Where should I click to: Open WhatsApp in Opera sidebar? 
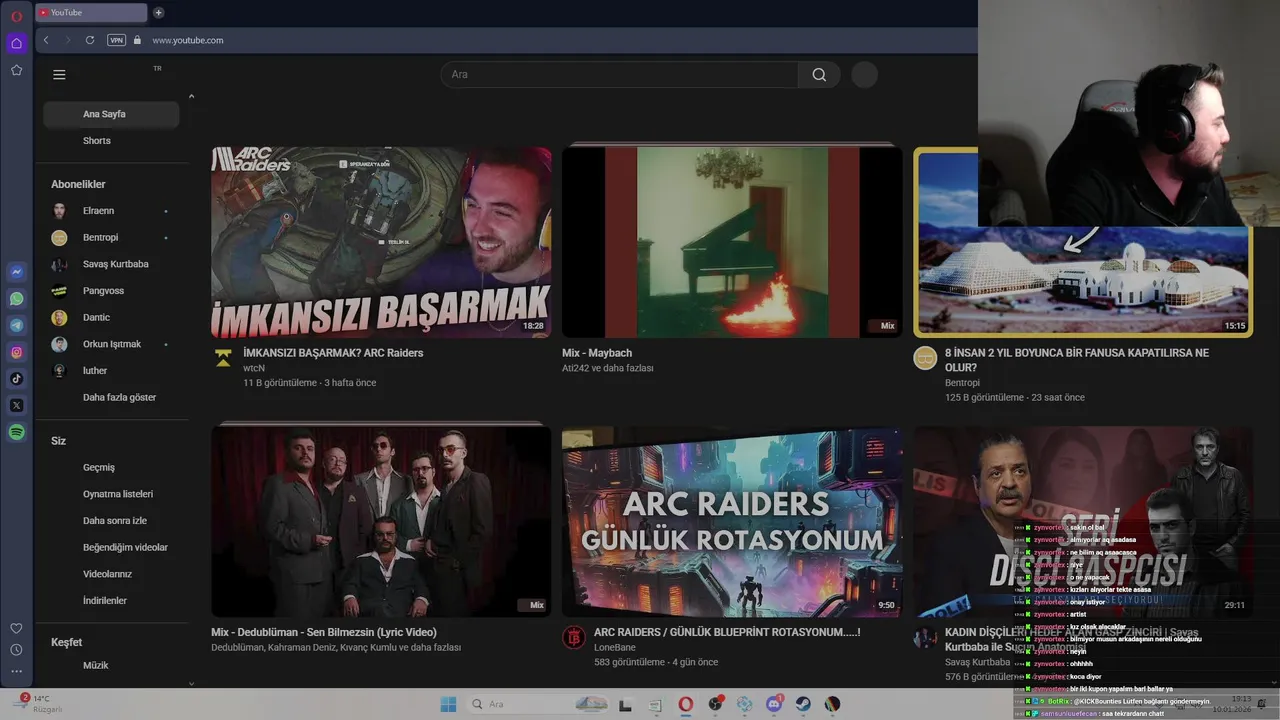pyautogui.click(x=16, y=299)
